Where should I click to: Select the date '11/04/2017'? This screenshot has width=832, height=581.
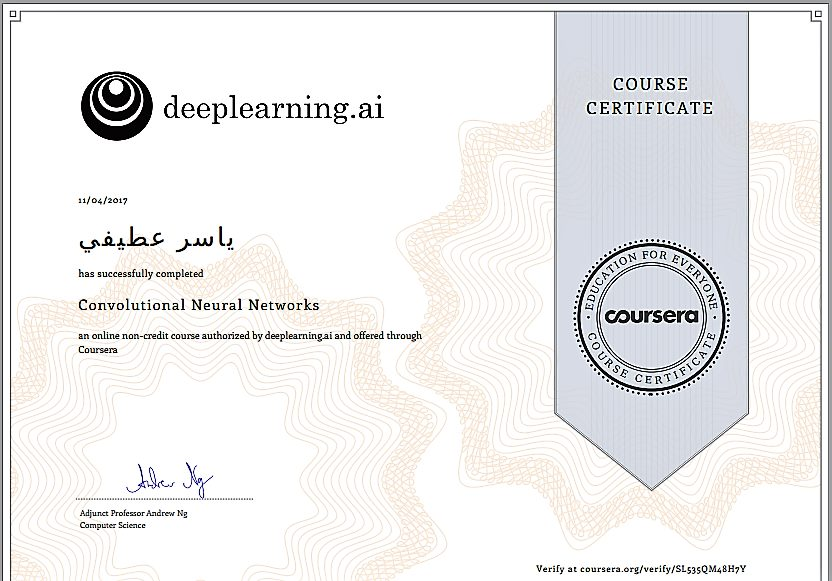(x=103, y=201)
